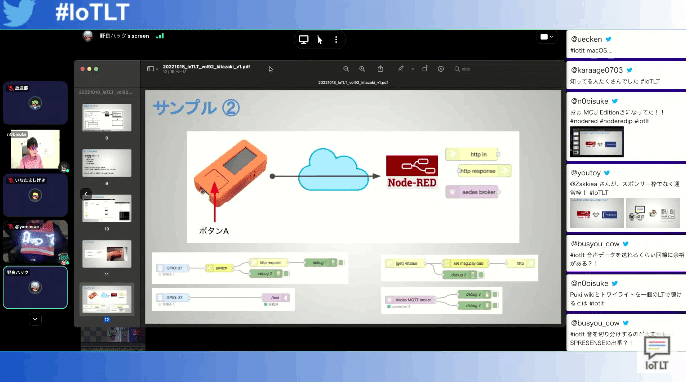Open the @uecken tweet
Screen dimensions: 686x382
pos(626,44)
